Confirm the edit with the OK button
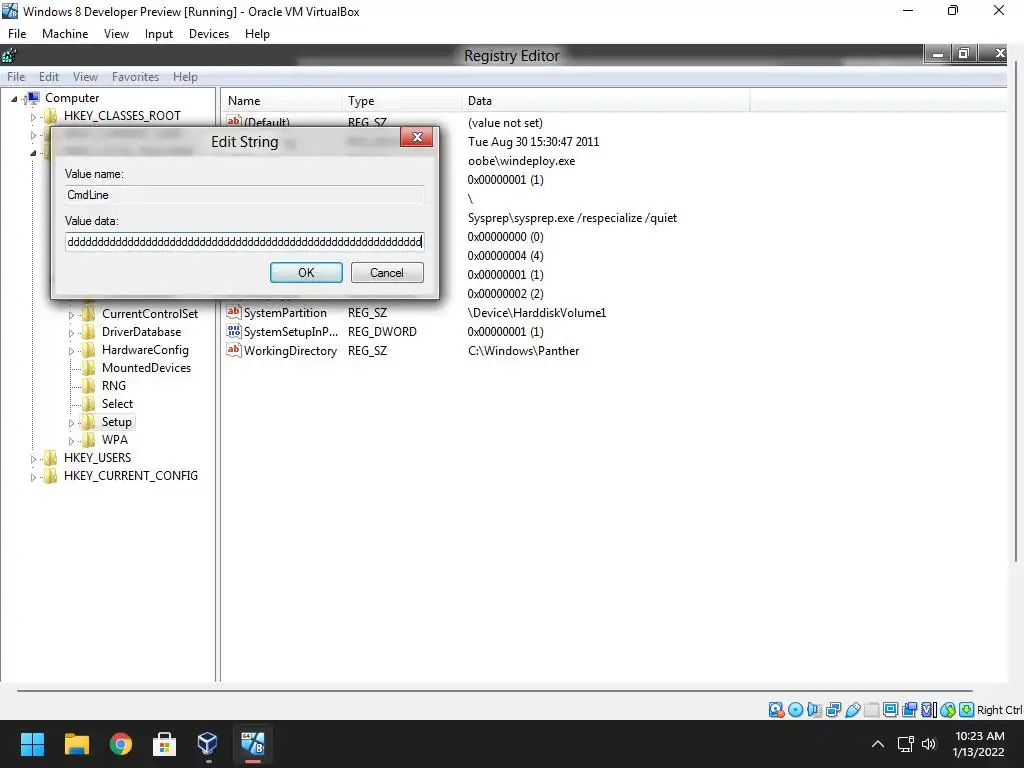This screenshot has height=768, width=1024. coord(306,272)
